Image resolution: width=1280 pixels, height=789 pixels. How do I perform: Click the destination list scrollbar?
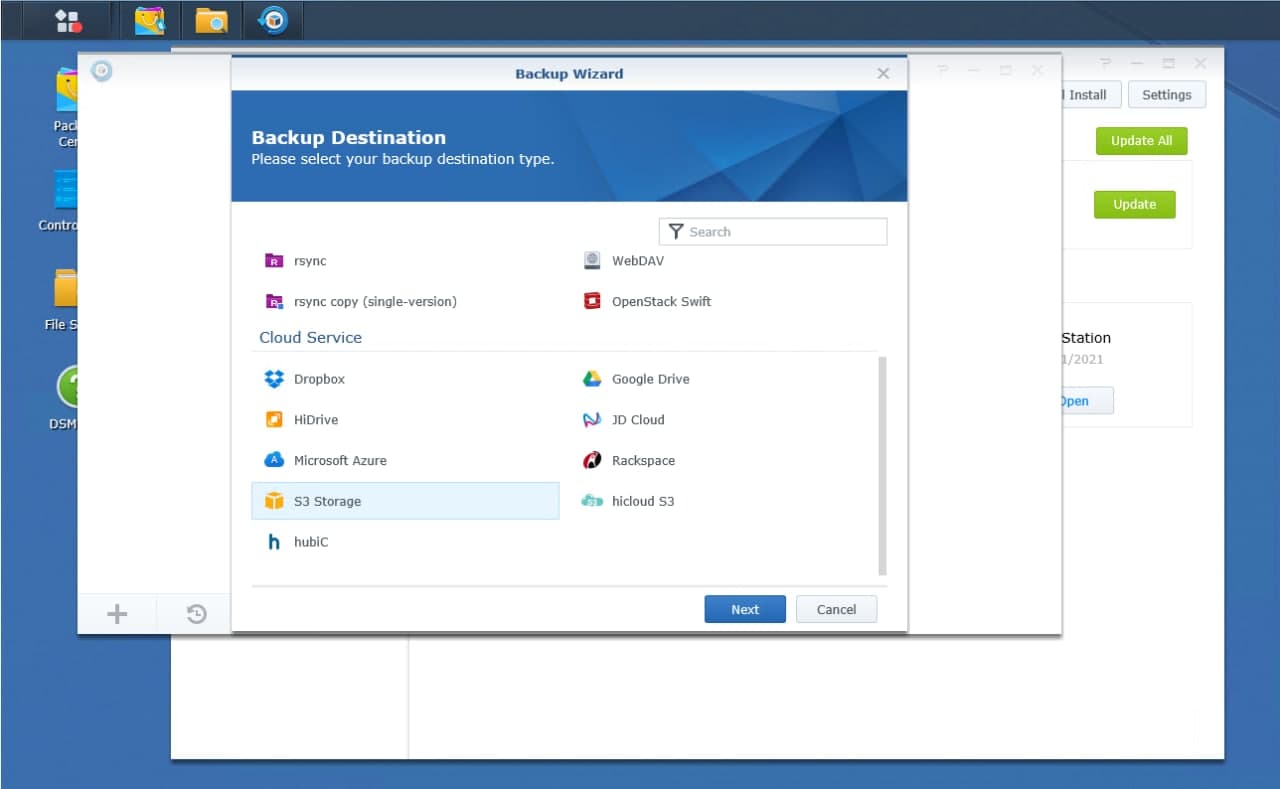coord(882,465)
